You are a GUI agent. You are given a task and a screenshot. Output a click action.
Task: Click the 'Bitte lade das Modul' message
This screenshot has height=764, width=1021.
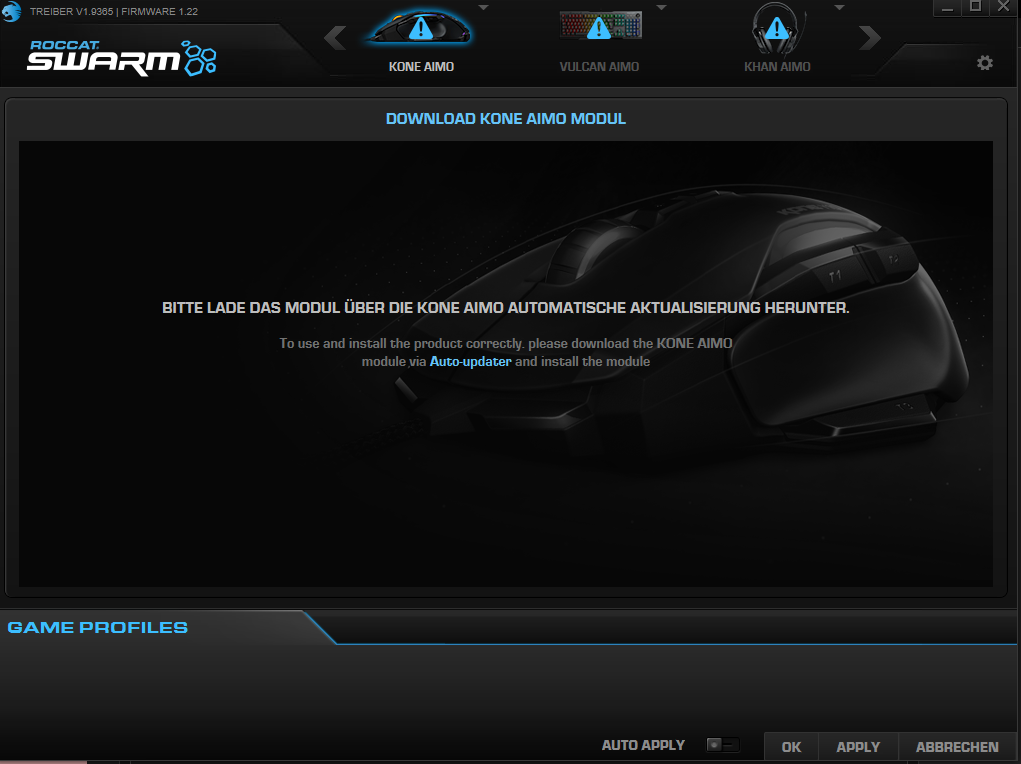point(505,307)
